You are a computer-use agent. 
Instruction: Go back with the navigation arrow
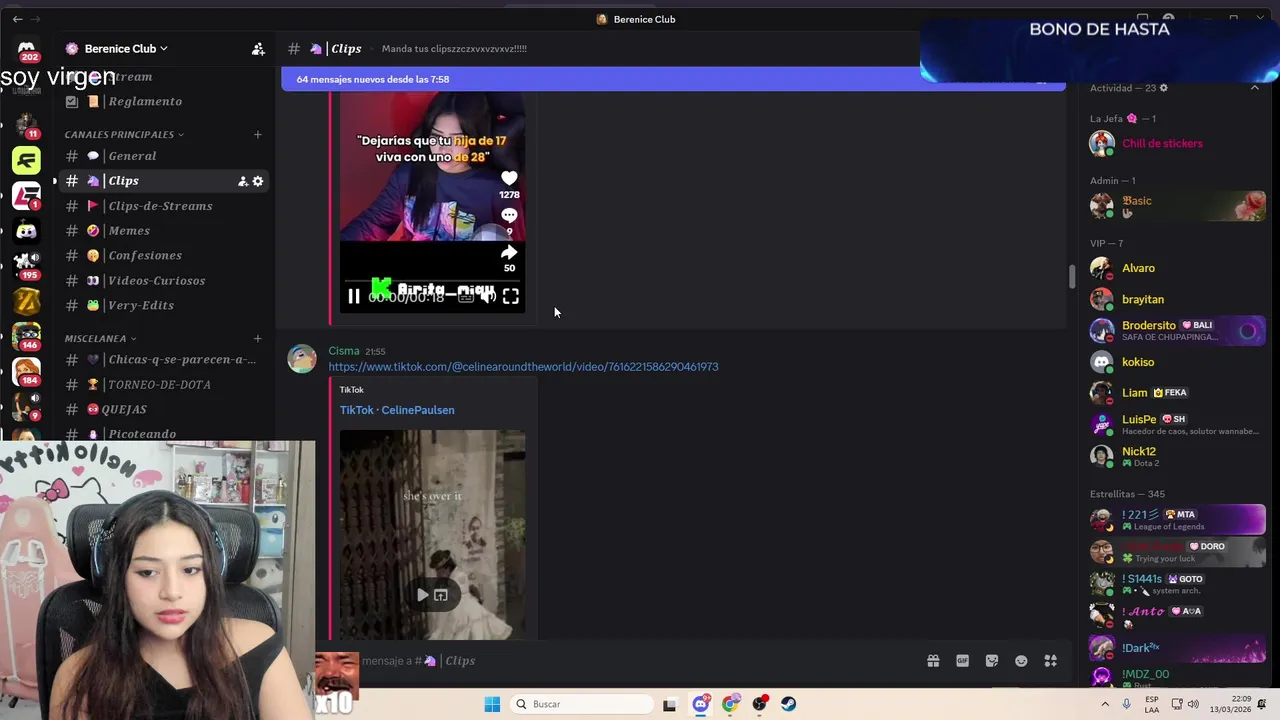coord(17,19)
